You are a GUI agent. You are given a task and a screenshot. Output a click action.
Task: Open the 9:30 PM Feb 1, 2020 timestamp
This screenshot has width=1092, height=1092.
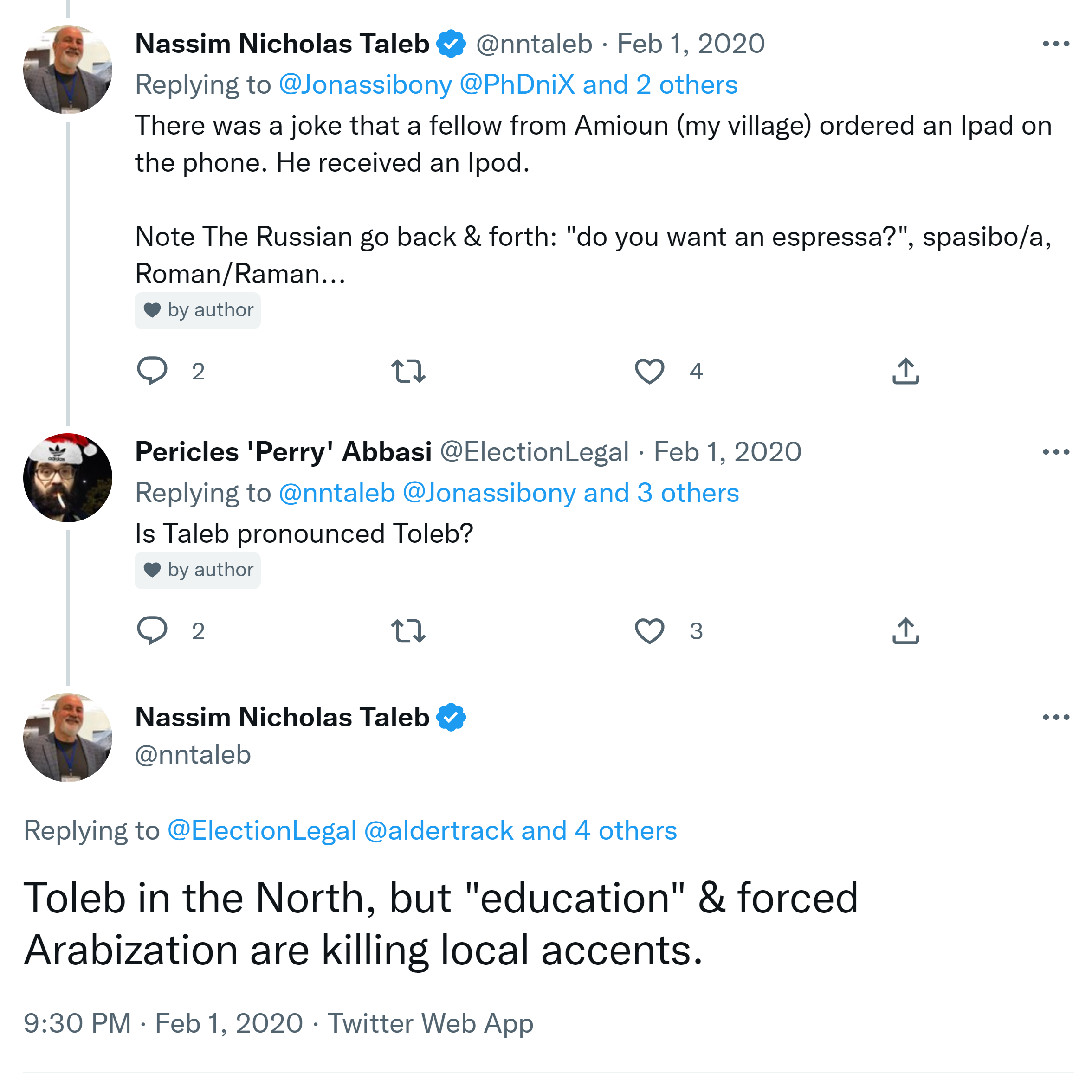163,1023
